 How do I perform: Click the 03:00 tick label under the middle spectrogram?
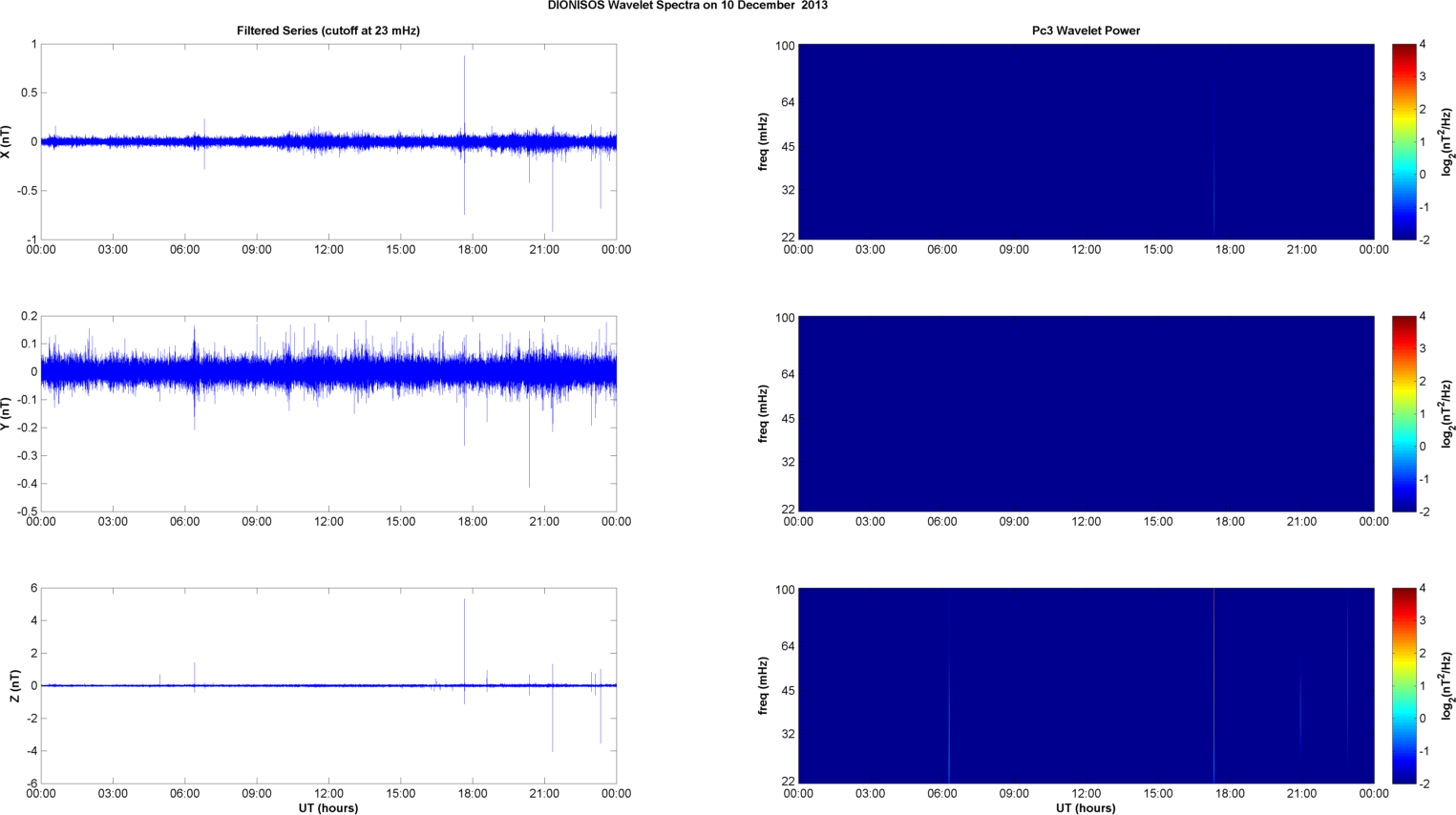pyautogui.click(x=870, y=522)
